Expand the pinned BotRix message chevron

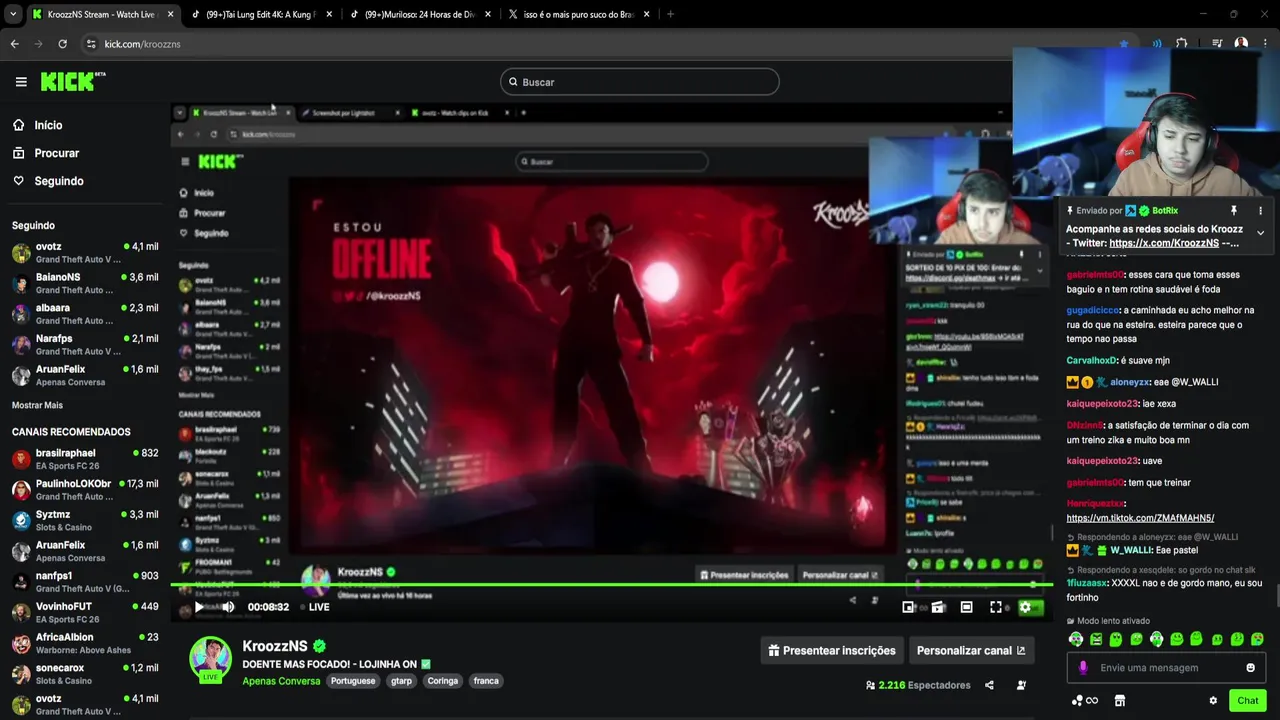click(x=1260, y=233)
